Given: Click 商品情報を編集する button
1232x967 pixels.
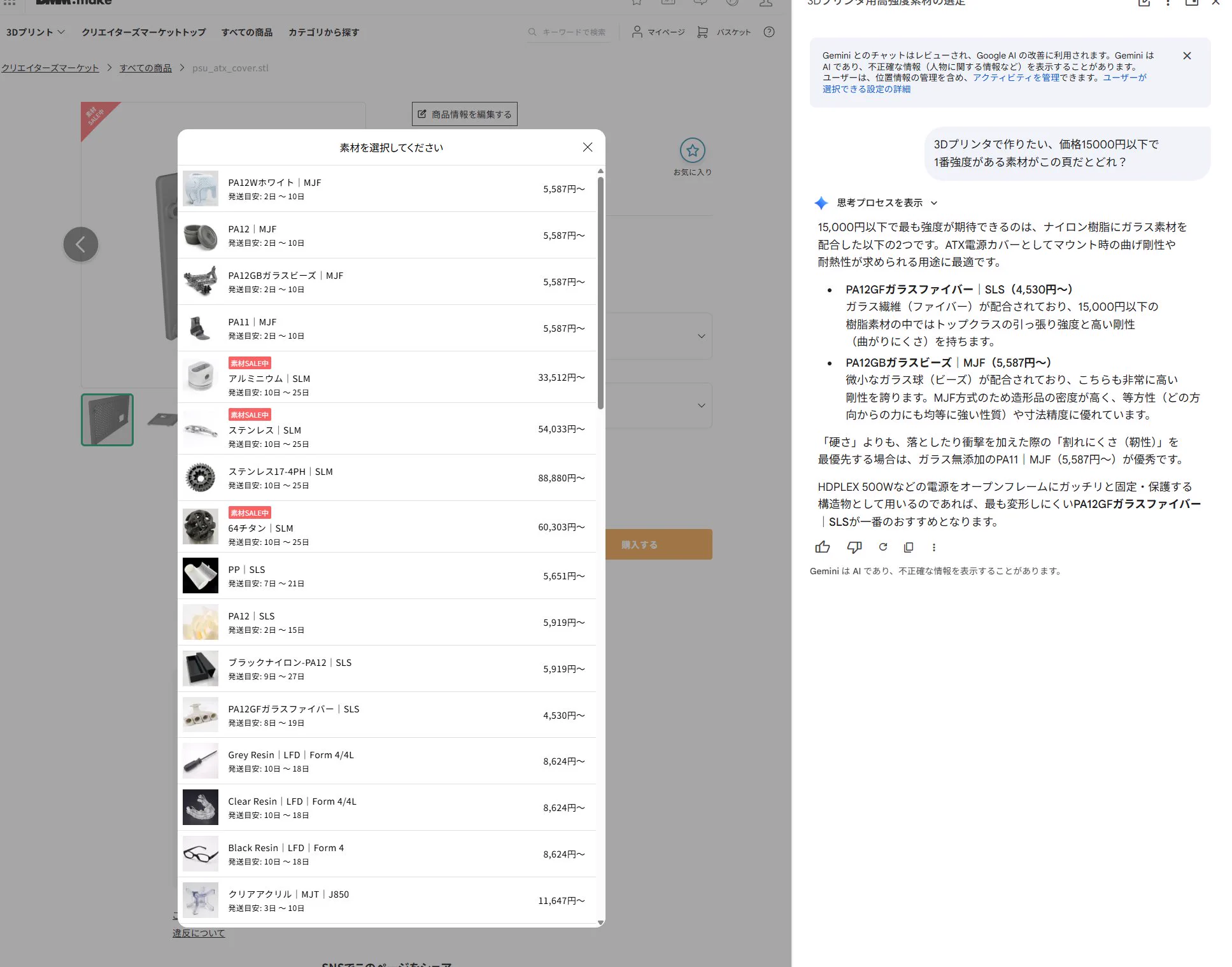Looking at the screenshot, I should [x=465, y=114].
